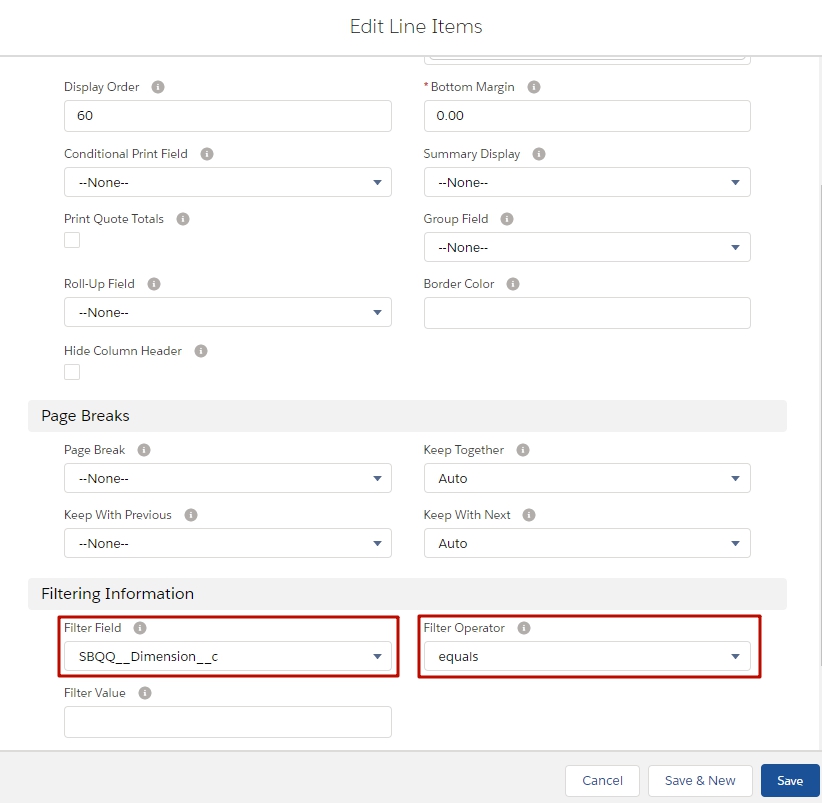The height and width of the screenshot is (803, 822).
Task: Open Conditional Print Field dropdown
Action: (x=228, y=182)
